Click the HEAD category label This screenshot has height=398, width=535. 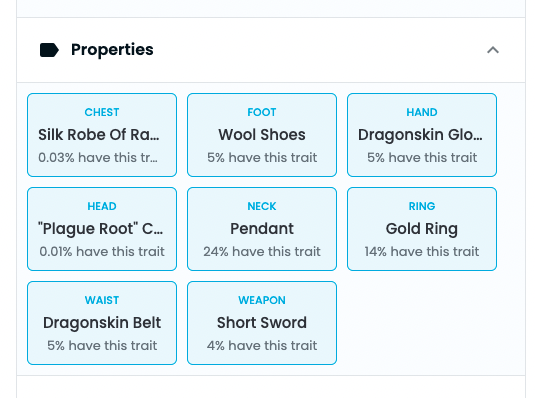tap(102, 206)
